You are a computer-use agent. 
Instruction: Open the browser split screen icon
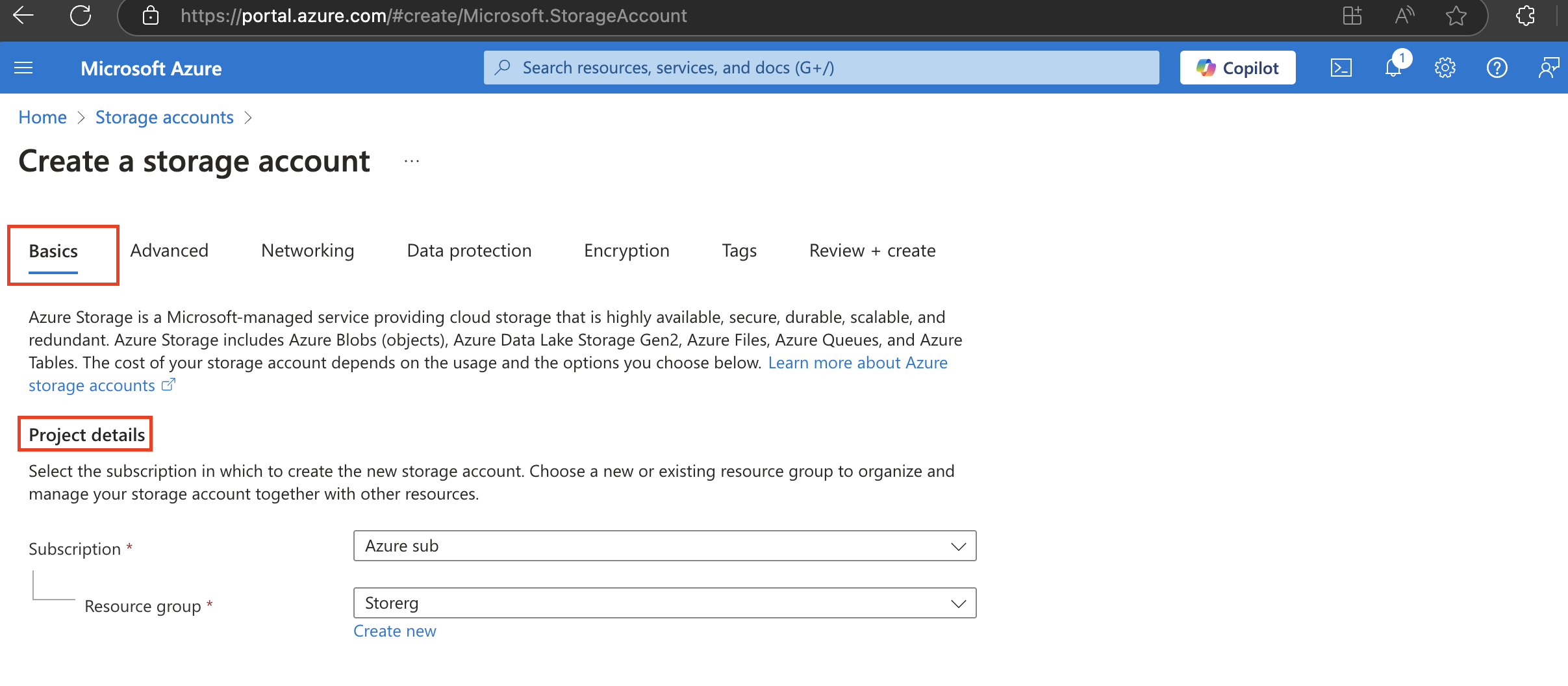pyautogui.click(x=1352, y=16)
